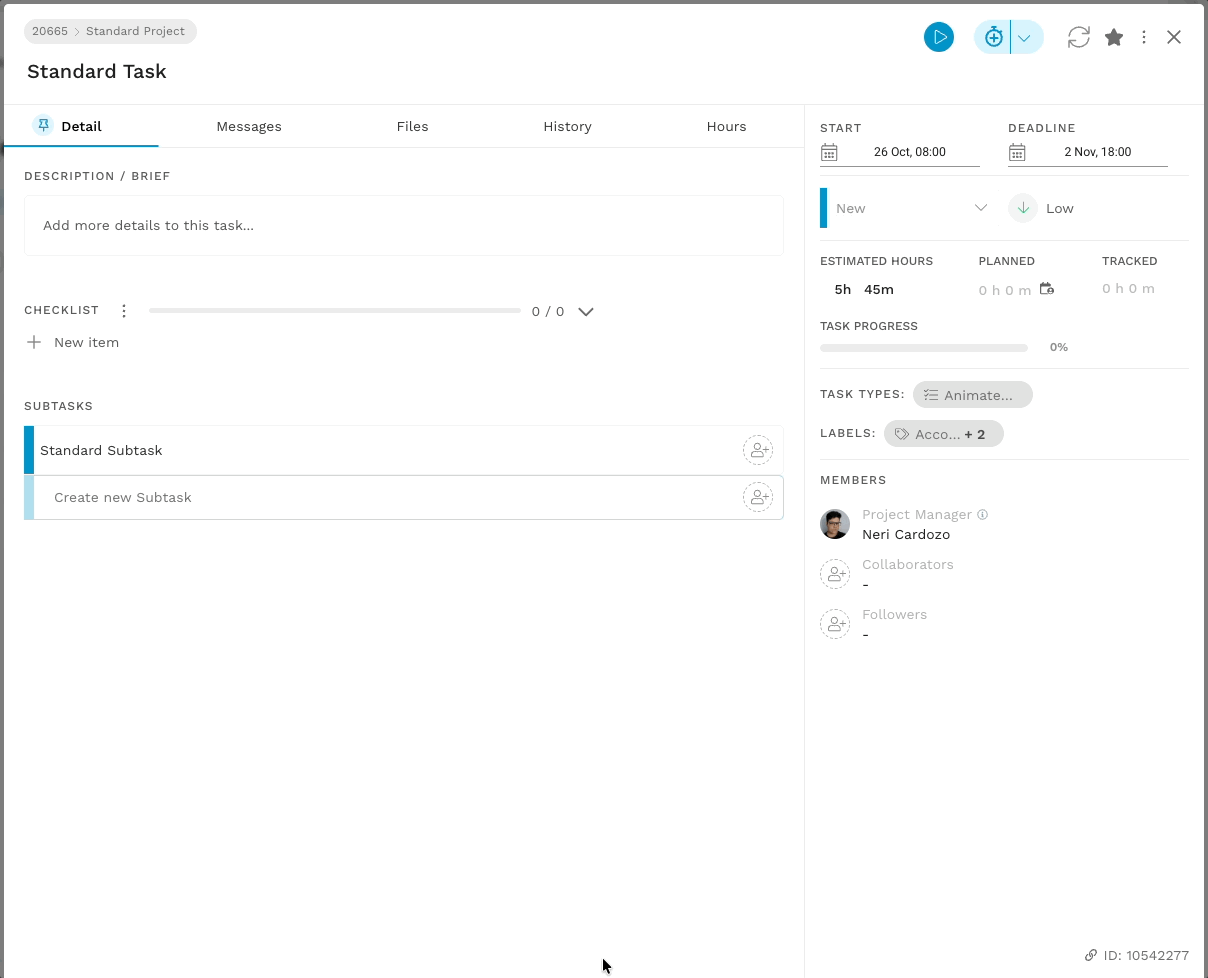Click the add-time stopwatch icon

click(993, 37)
